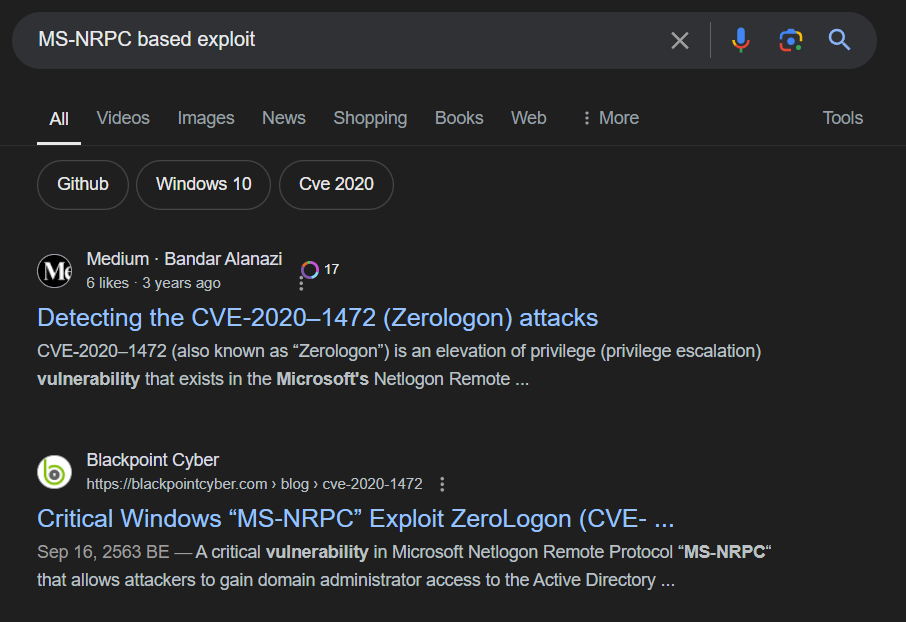Click inside the search input field
This screenshot has width=906, height=622.
click(300, 40)
